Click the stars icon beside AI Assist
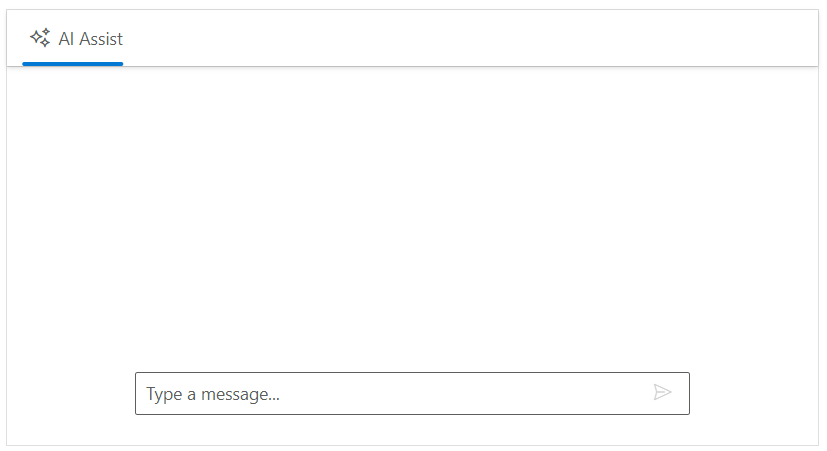 (x=40, y=39)
